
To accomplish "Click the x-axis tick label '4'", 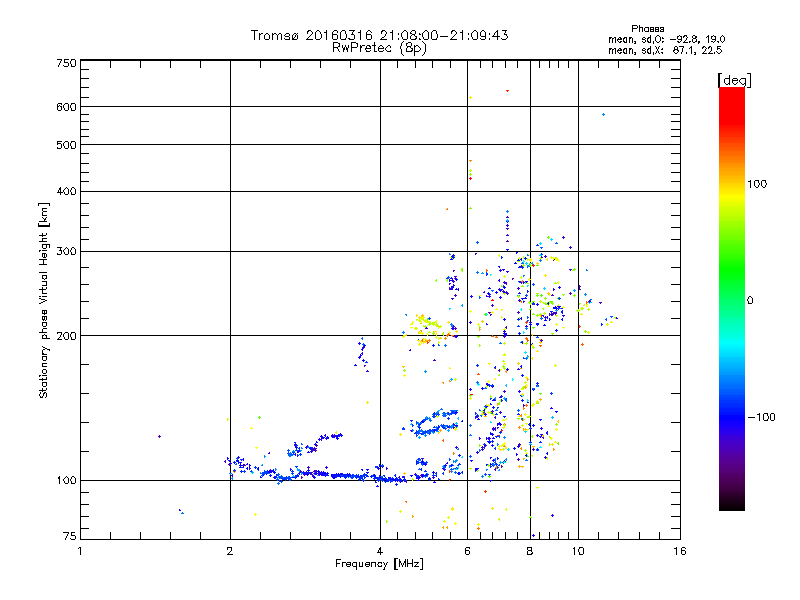I will pyautogui.click(x=380, y=551).
